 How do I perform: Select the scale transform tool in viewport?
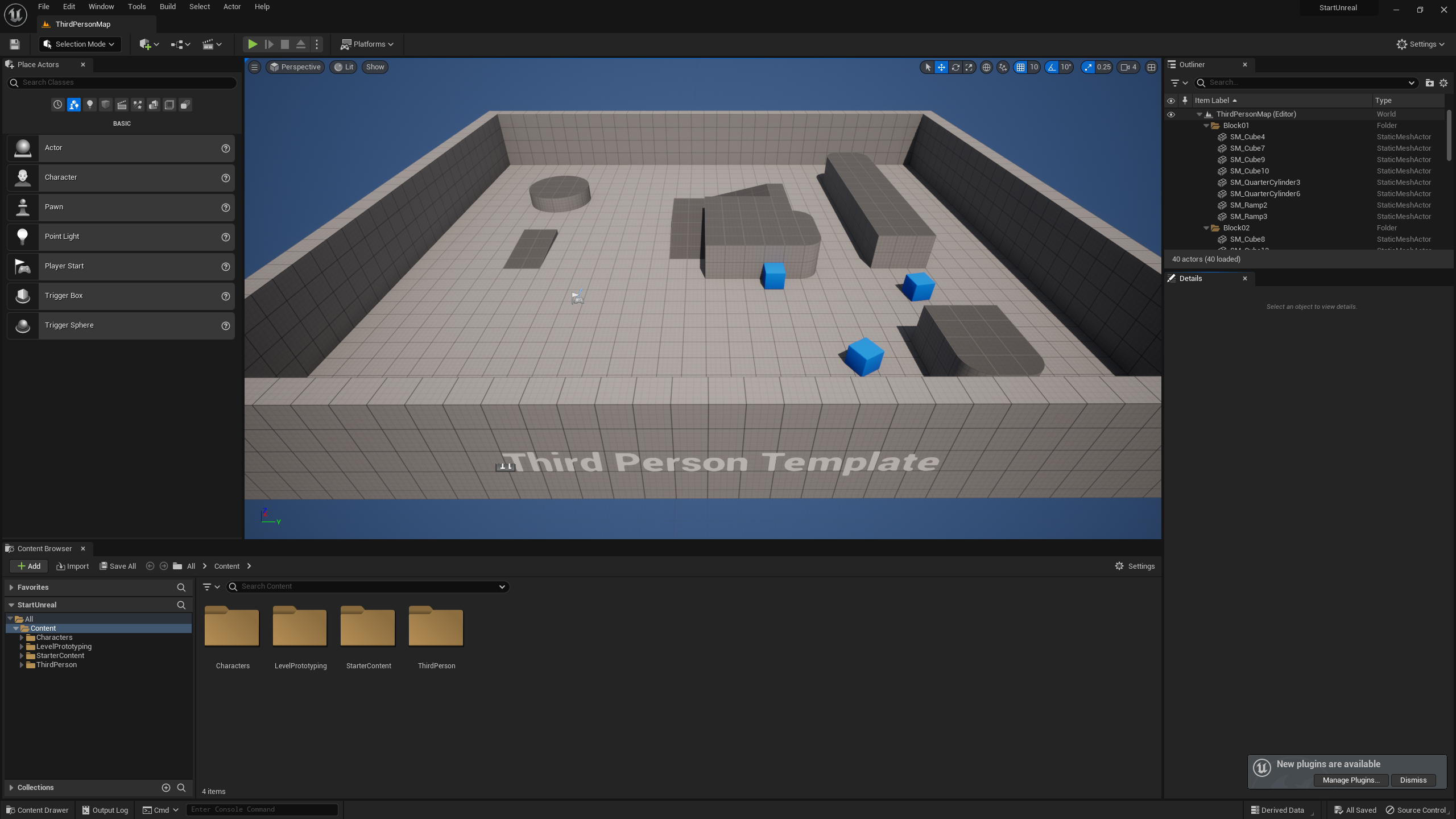[x=969, y=67]
